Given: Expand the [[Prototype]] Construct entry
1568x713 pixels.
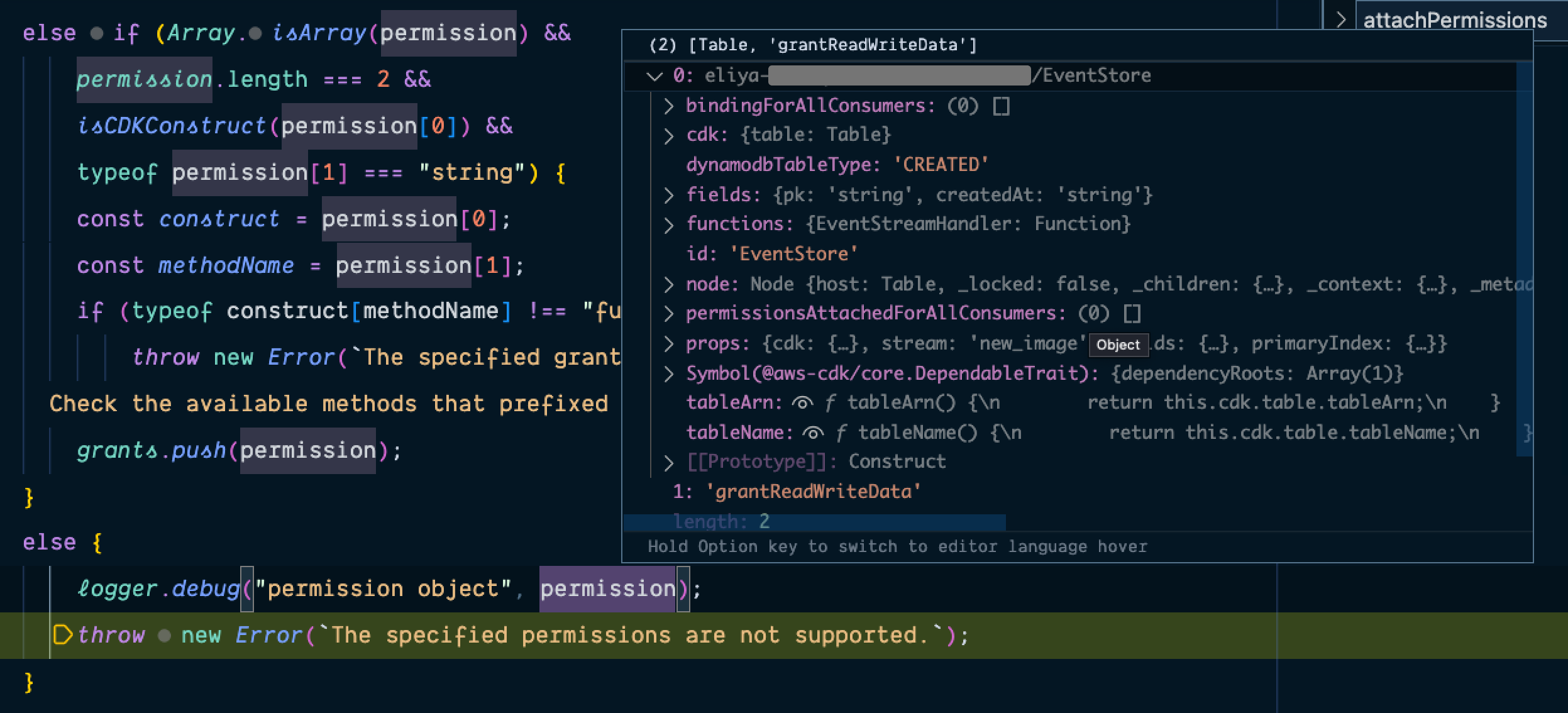Looking at the screenshot, I should point(669,460).
